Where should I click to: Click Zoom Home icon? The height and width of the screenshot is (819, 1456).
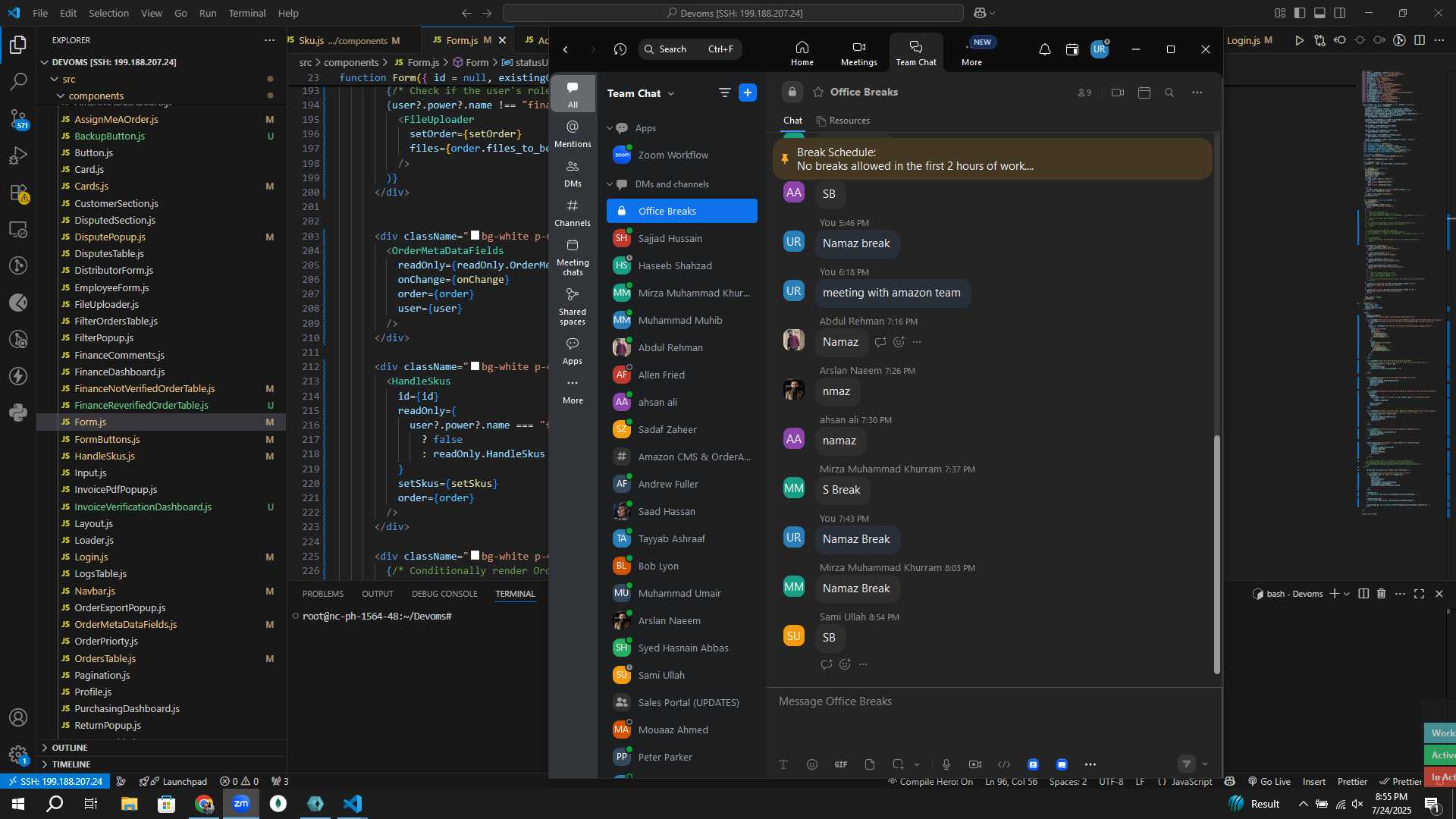coord(802,53)
